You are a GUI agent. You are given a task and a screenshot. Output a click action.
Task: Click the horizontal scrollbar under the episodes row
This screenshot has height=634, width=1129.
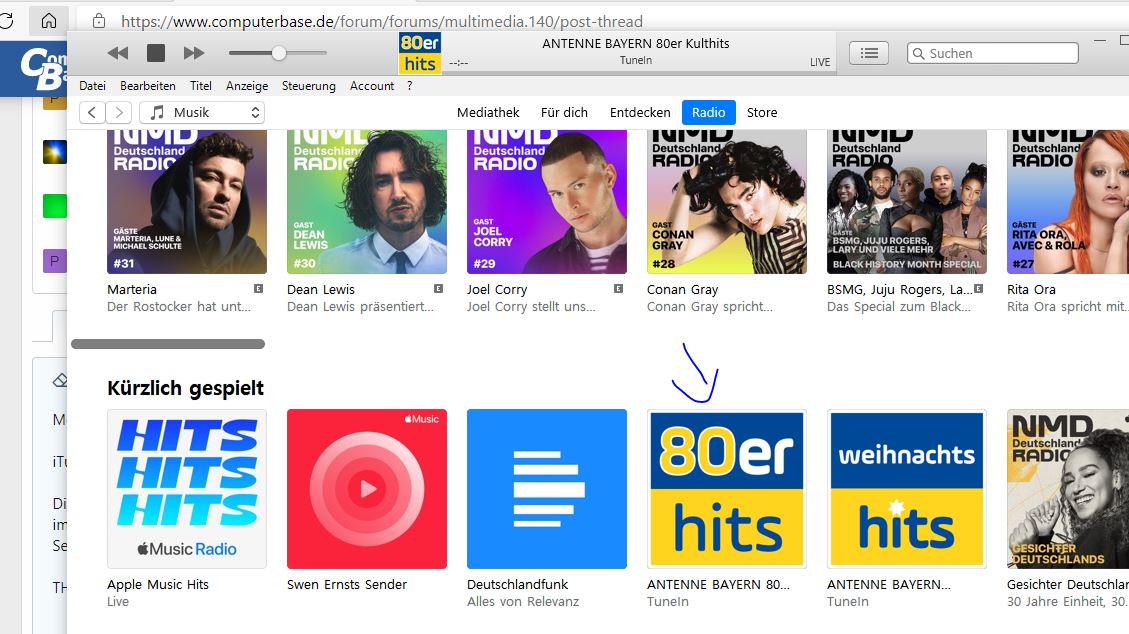[168, 344]
